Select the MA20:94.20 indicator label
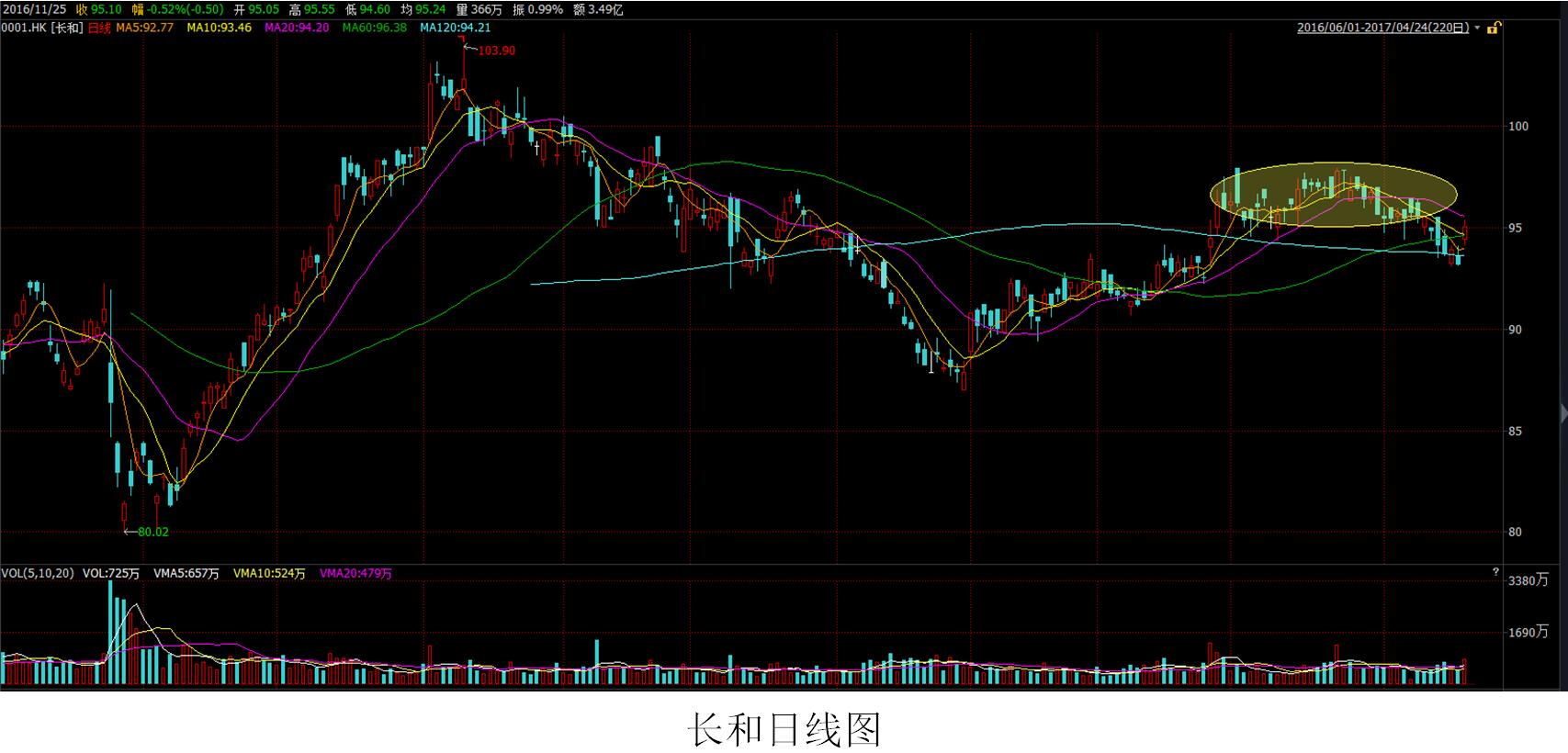 [x=297, y=28]
